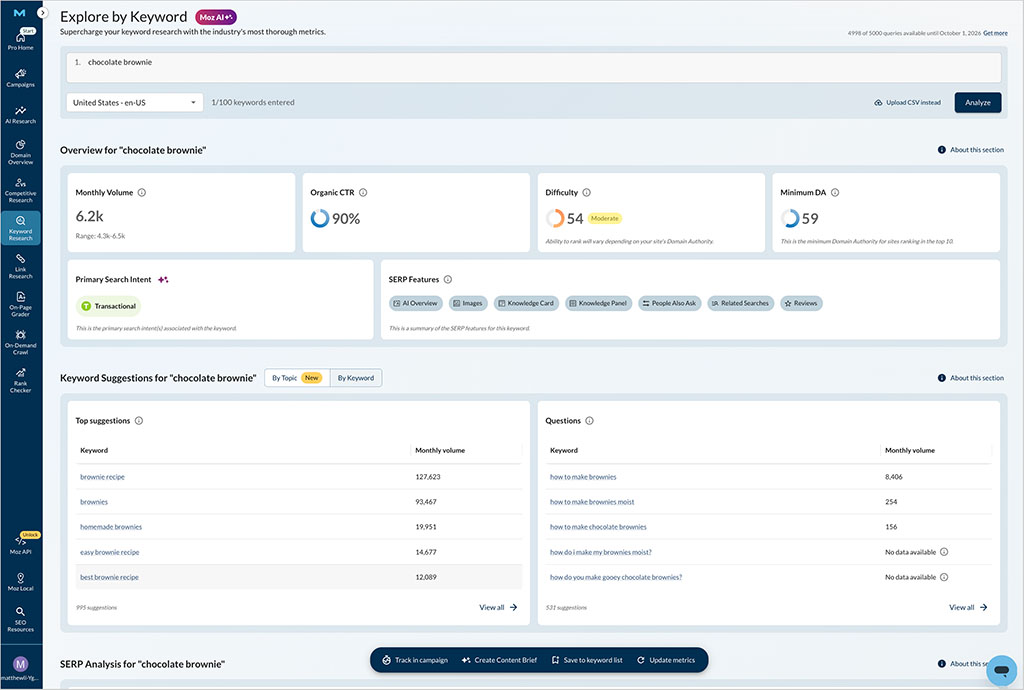
Task: Click Save to keyword list button
Action: (x=587, y=661)
